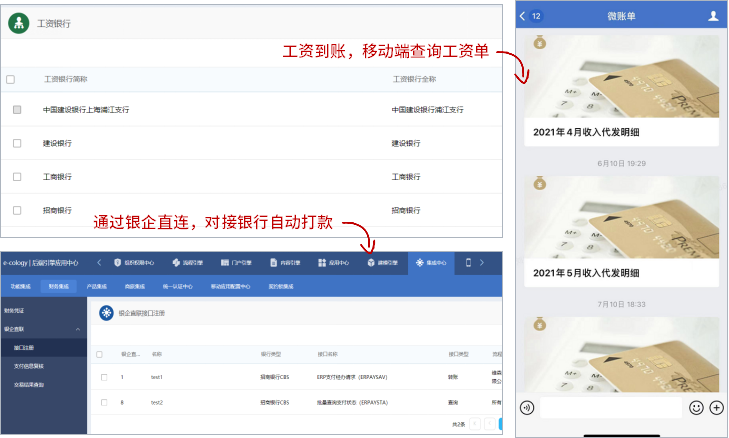Tap the back arrow in 微账单 header

pos(523,16)
